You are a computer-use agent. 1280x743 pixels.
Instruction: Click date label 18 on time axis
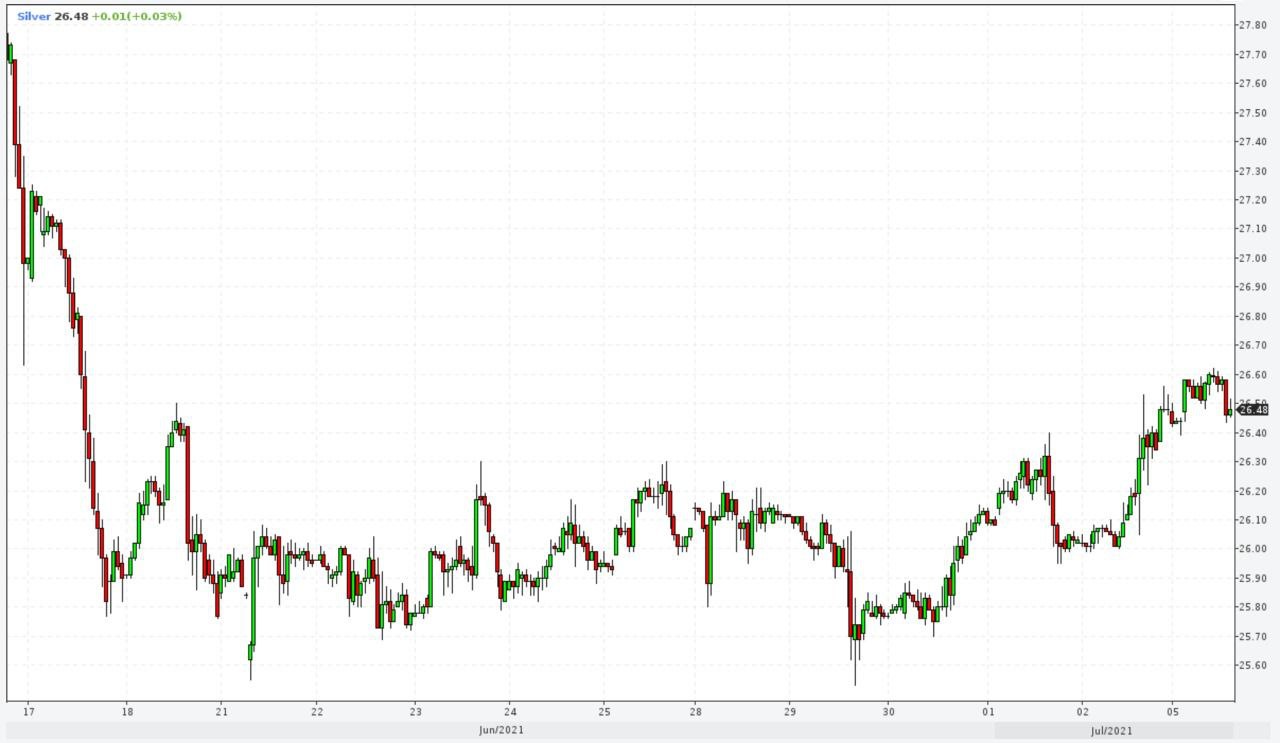(x=127, y=712)
